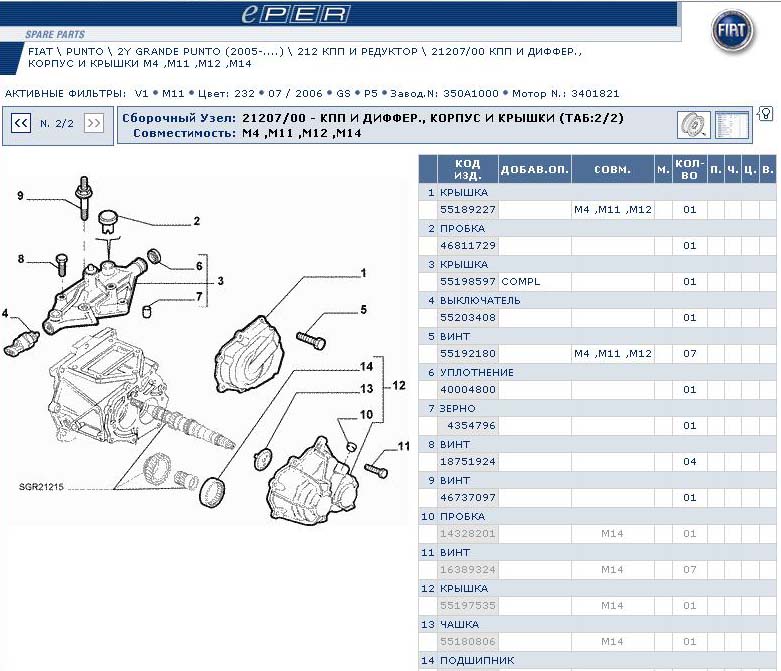The height and width of the screenshot is (671, 781).
Task: Click the ePER logo in header
Action: coord(295,14)
